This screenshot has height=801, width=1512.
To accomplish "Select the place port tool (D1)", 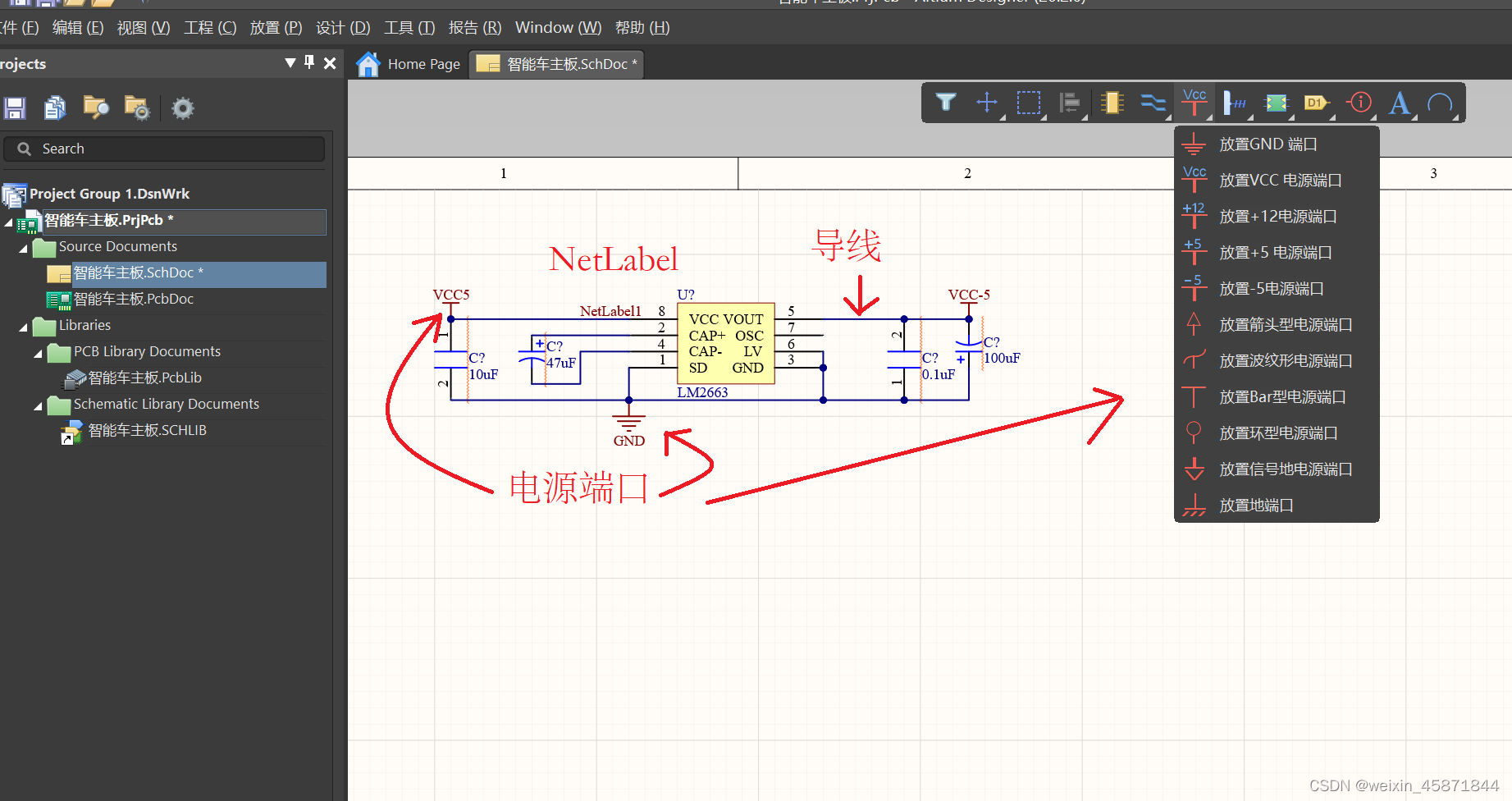I will (1317, 103).
